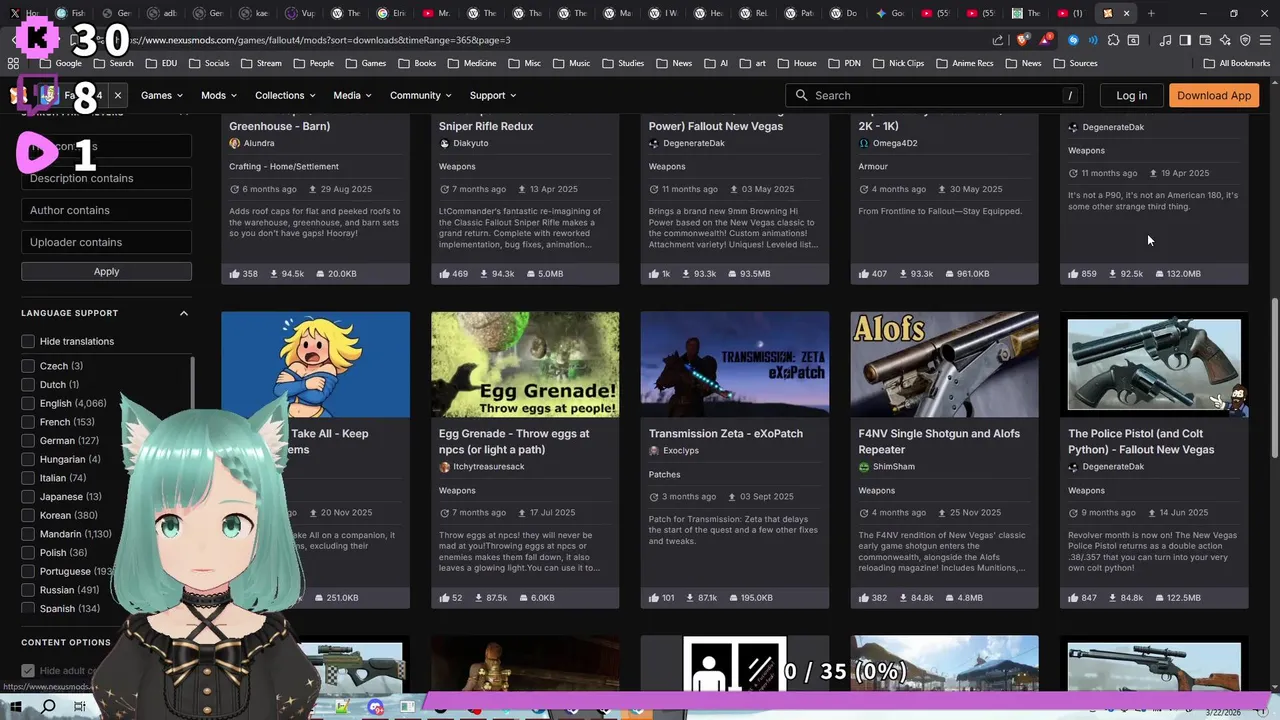This screenshot has height=720, width=1280.
Task: Open the Windows Start button
Action: (x=16, y=707)
